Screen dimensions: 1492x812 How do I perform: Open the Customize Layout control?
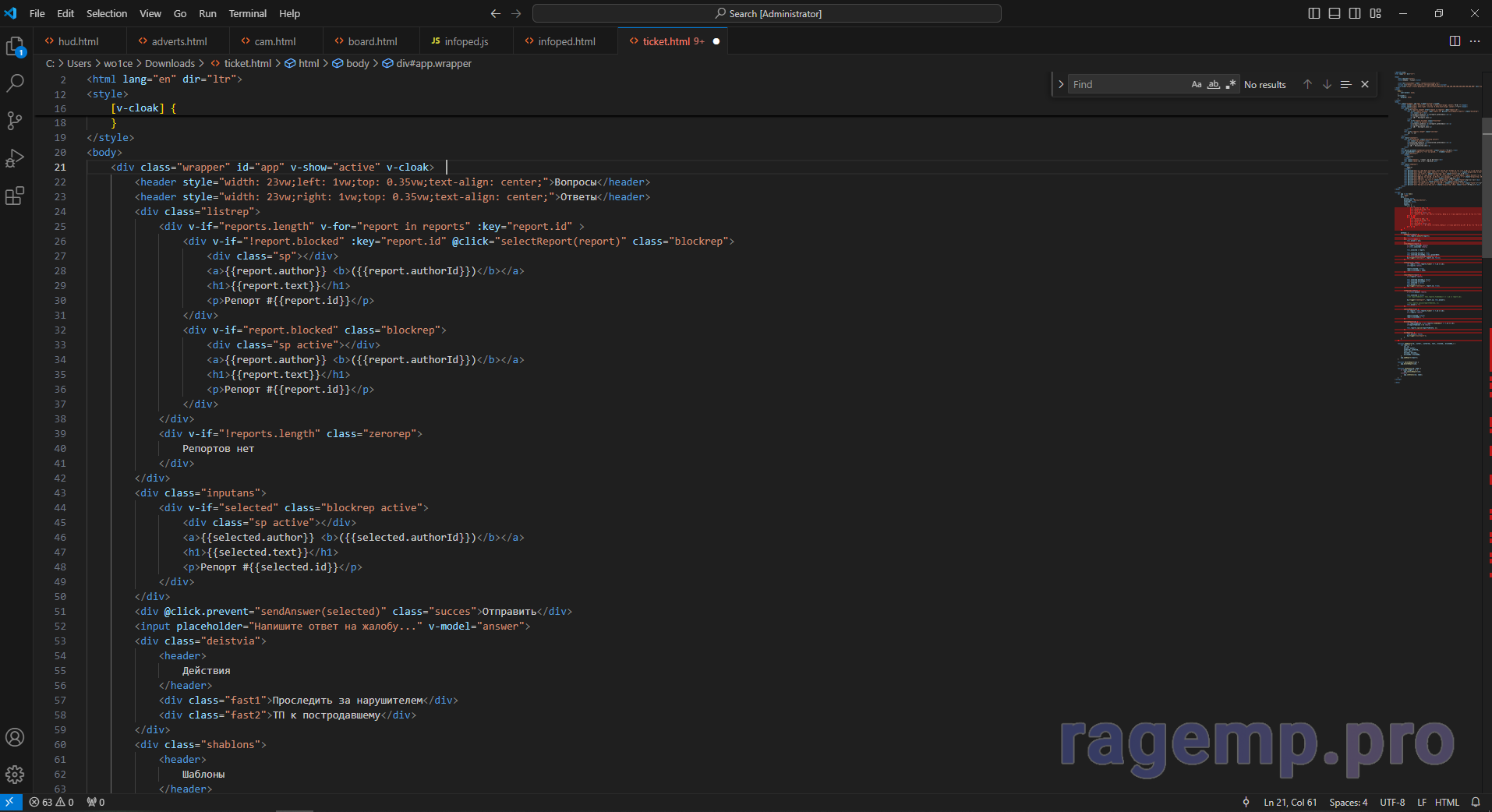tap(1376, 13)
